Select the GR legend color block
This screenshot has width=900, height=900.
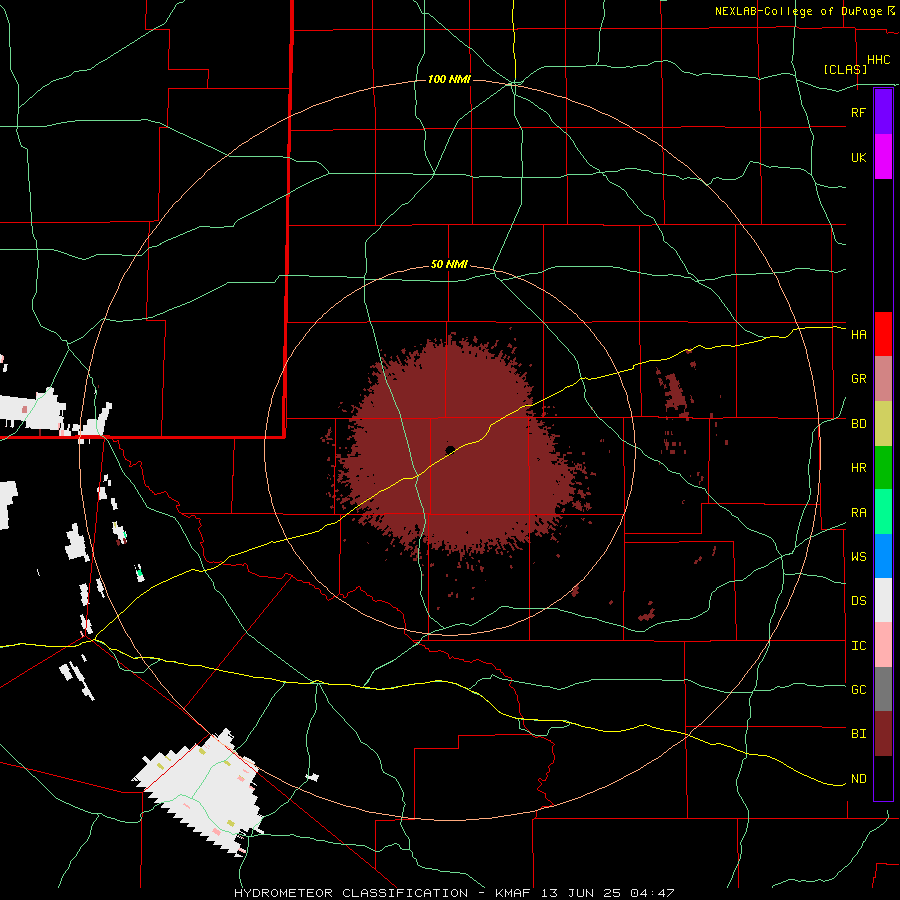coord(883,379)
